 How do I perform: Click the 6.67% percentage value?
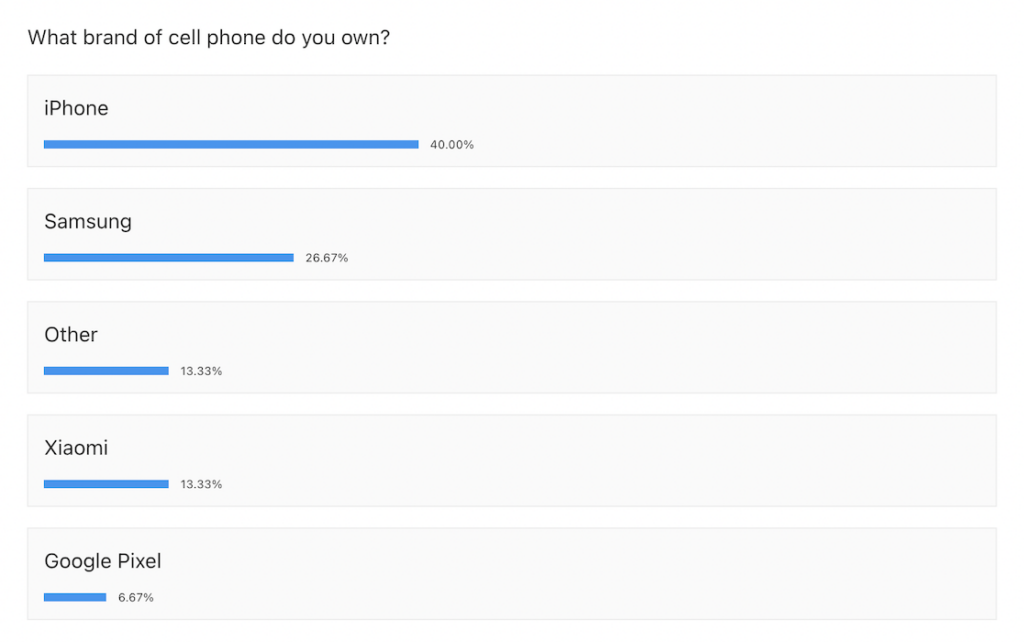(136, 598)
